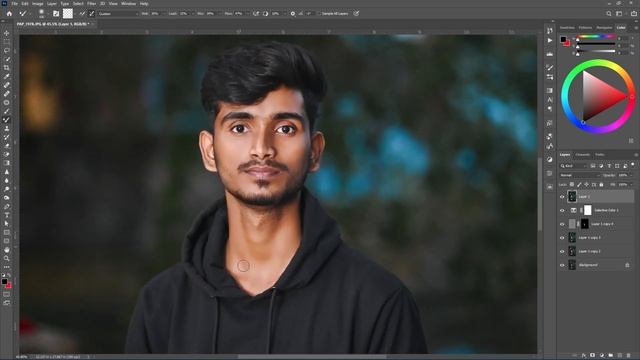
Task: Open the Filter menu
Action: click(x=91, y=4)
